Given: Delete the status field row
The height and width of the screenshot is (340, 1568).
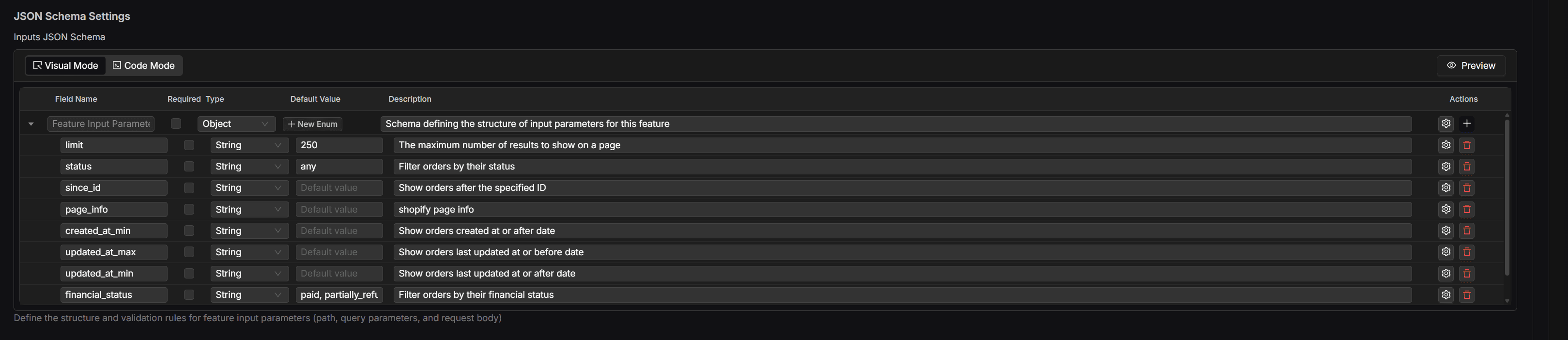Looking at the screenshot, I should click(x=1466, y=166).
